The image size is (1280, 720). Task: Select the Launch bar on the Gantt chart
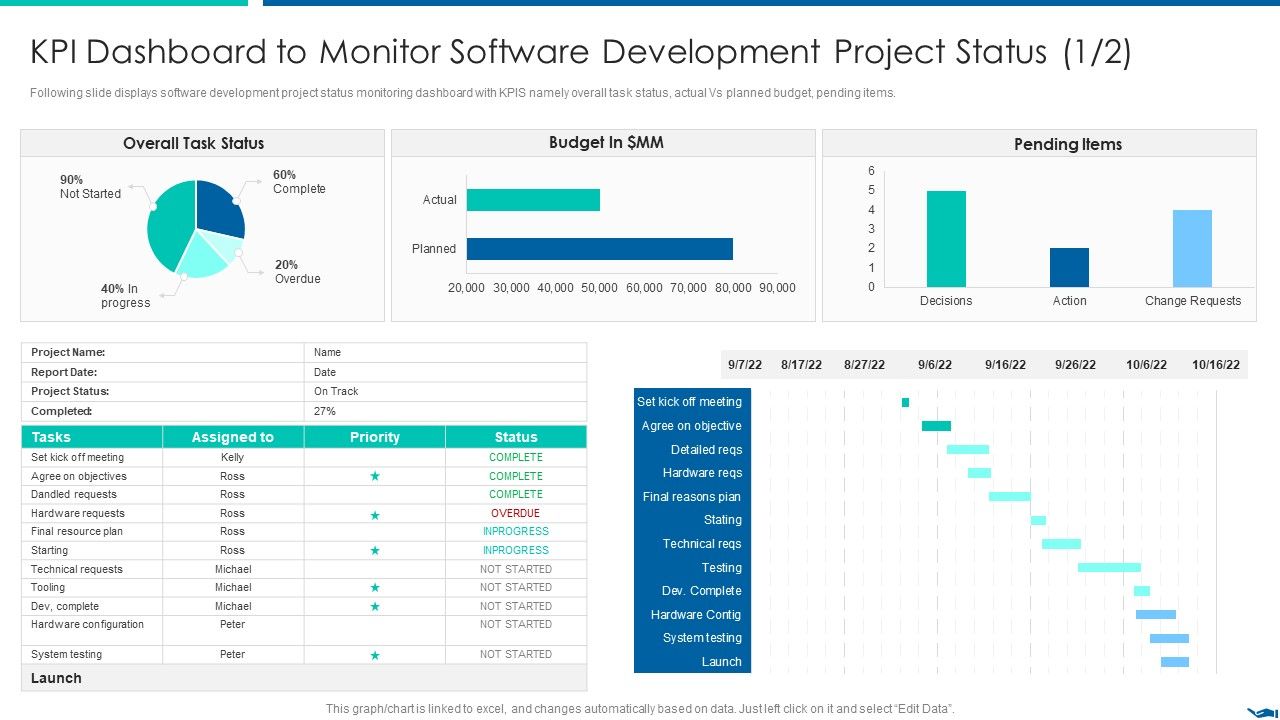click(x=1175, y=661)
